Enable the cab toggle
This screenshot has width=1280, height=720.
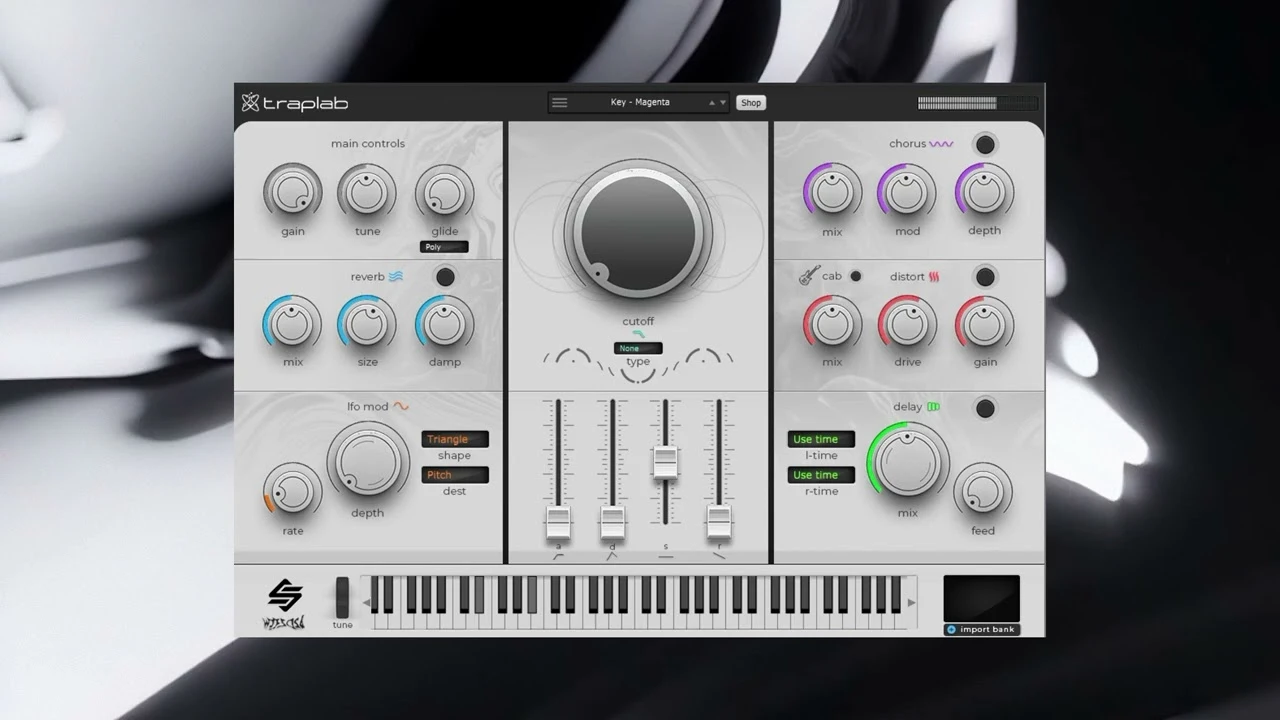(x=856, y=276)
